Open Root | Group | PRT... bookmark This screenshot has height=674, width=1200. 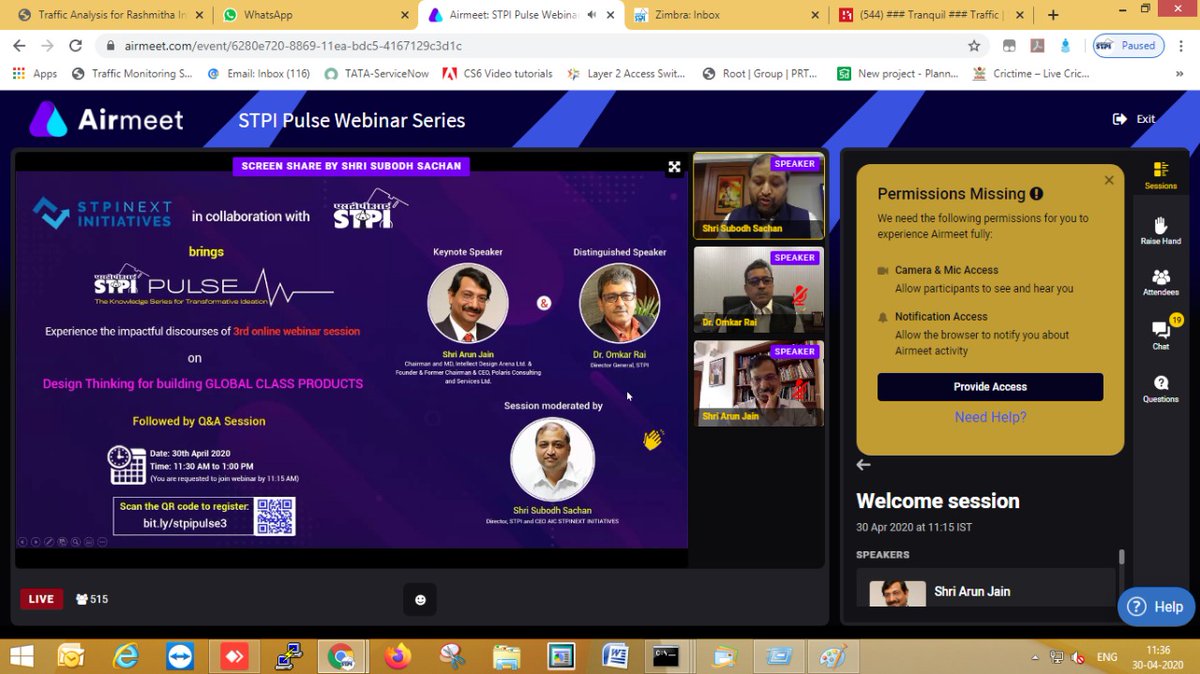click(762, 73)
